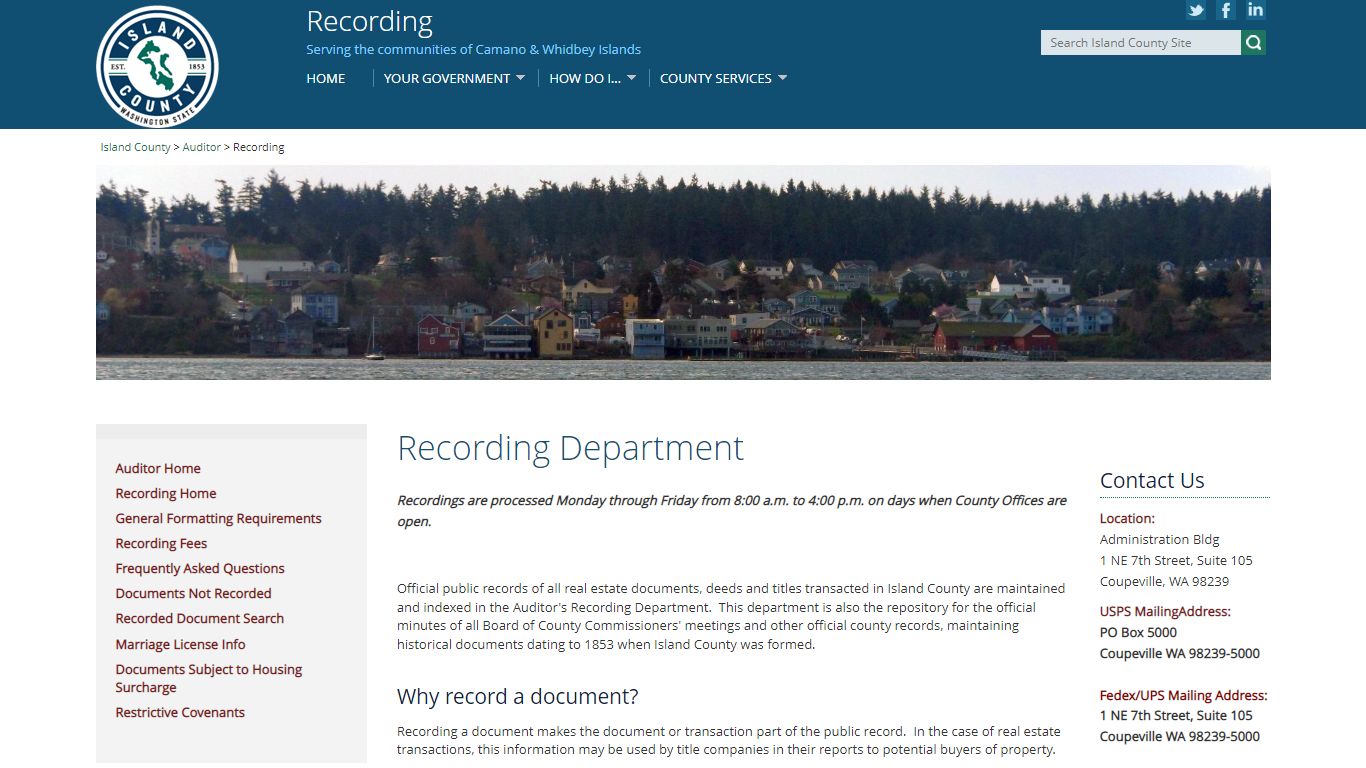Open the Recording Home sidebar link
This screenshot has height=768, width=1366.
166,493
